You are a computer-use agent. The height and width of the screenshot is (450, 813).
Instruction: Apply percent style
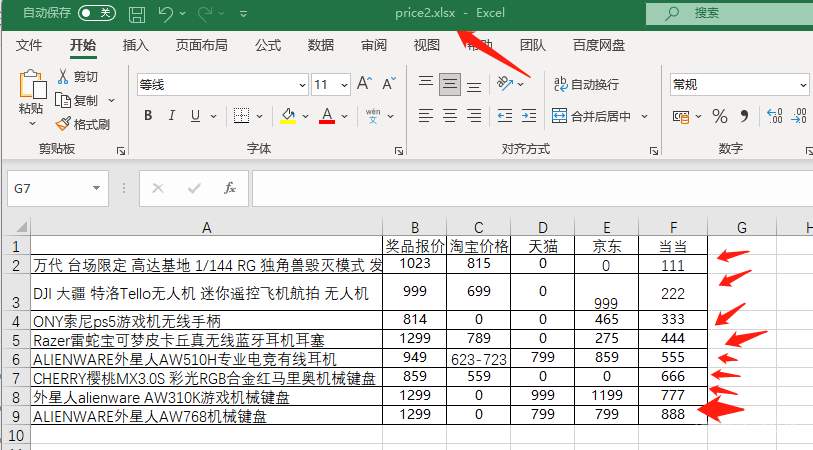click(x=720, y=116)
